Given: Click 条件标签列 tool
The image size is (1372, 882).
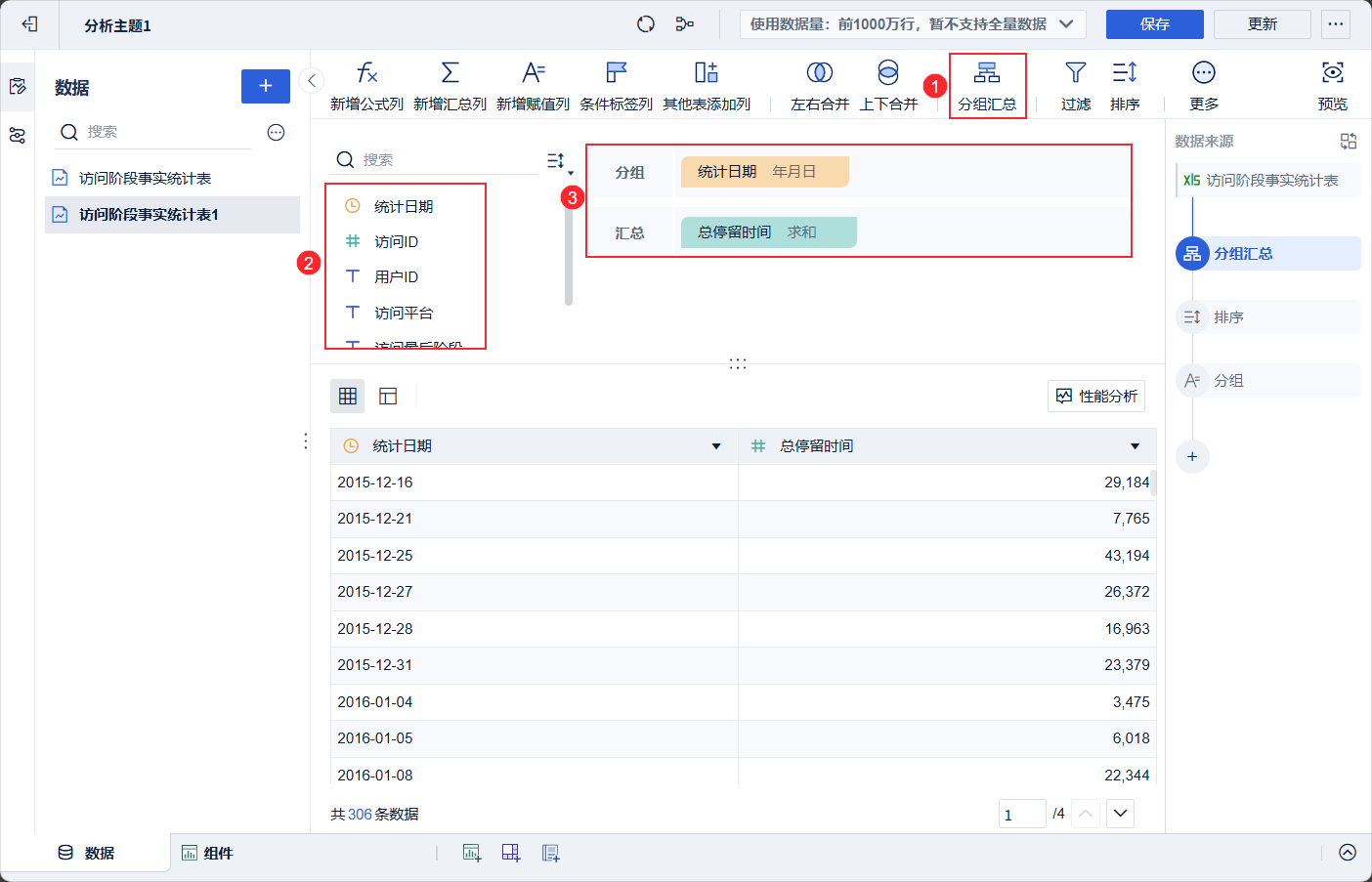Looking at the screenshot, I should (616, 86).
